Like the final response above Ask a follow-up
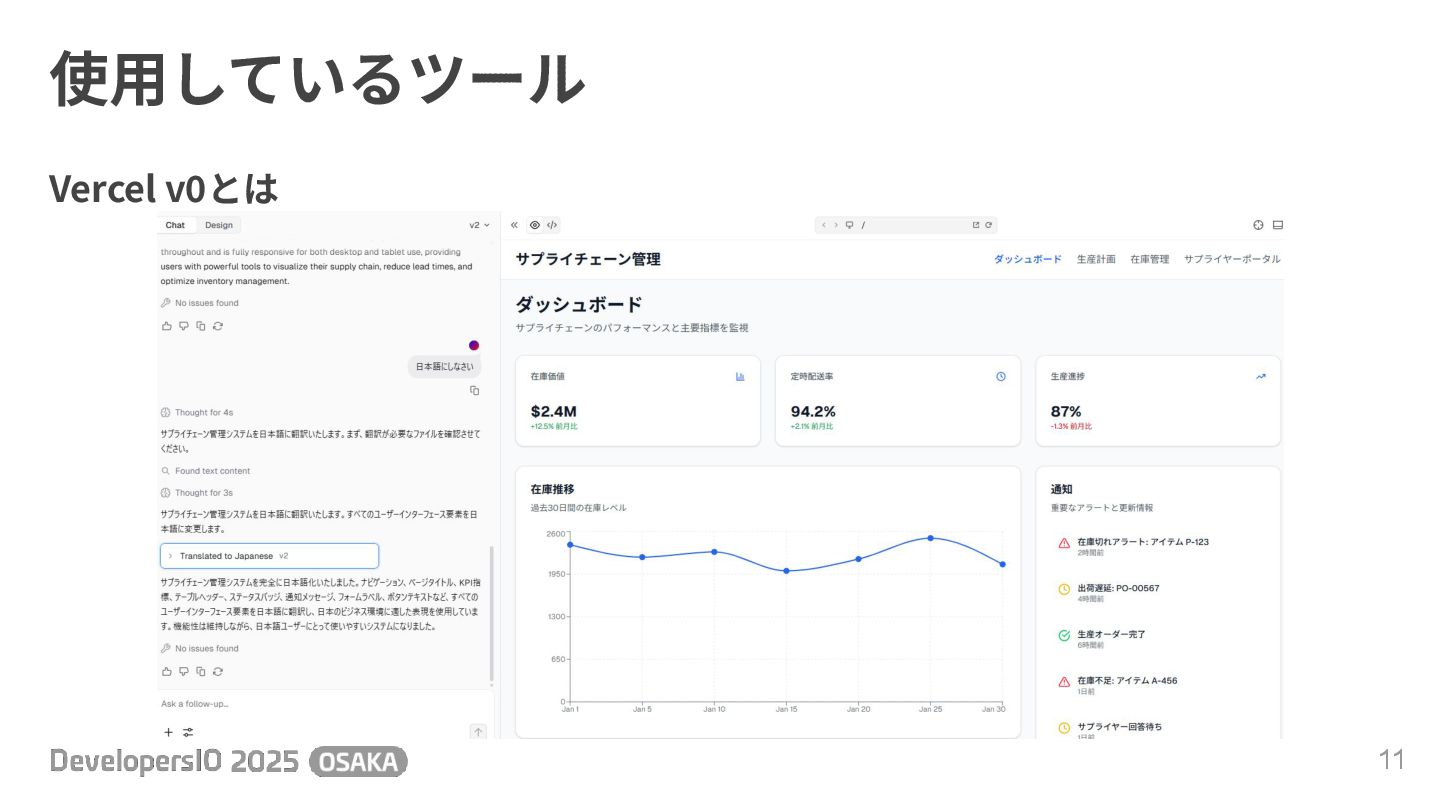The height and width of the screenshot is (810, 1440). [x=167, y=671]
